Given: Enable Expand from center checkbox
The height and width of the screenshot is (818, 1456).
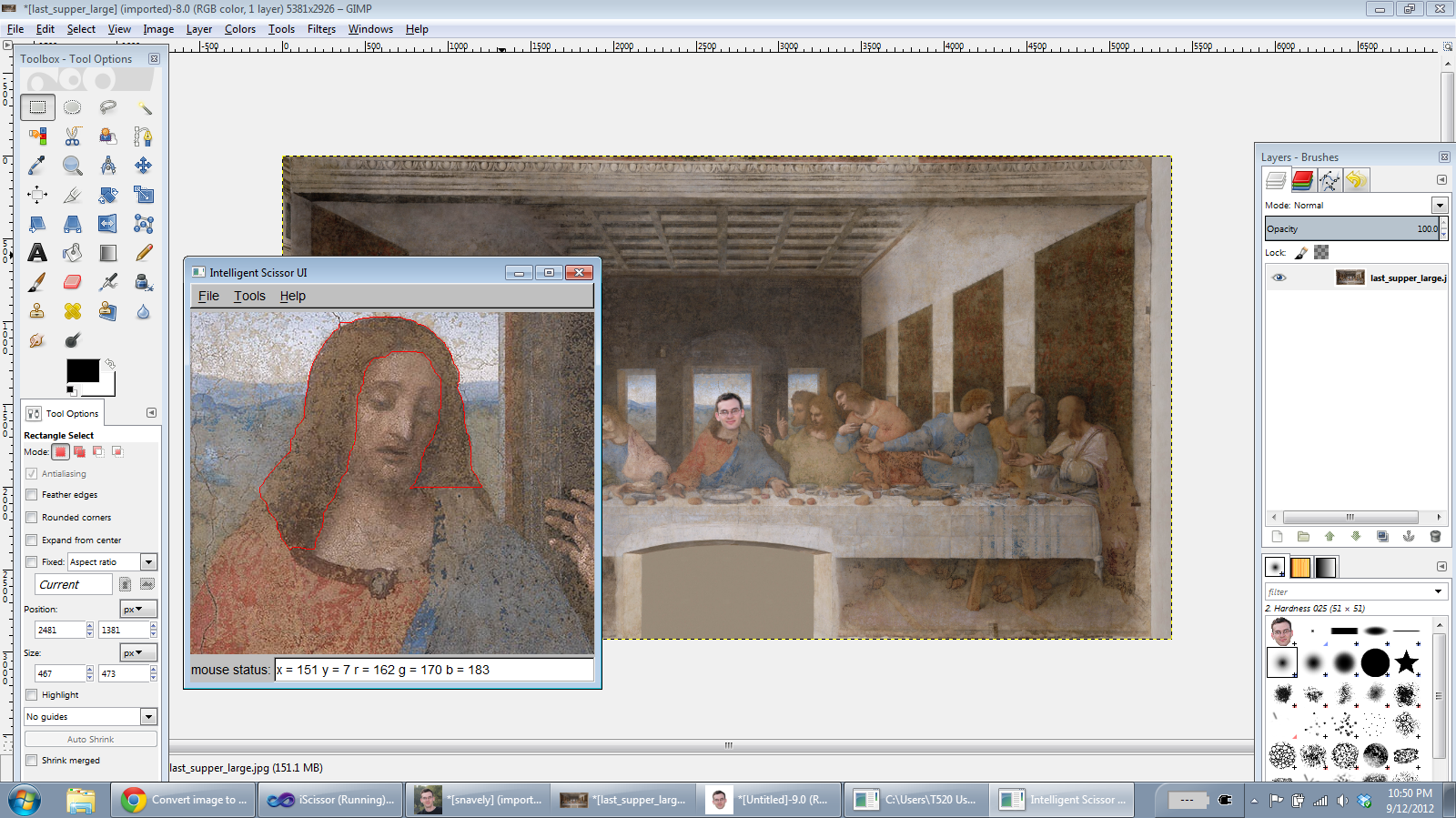Looking at the screenshot, I should click(x=32, y=540).
